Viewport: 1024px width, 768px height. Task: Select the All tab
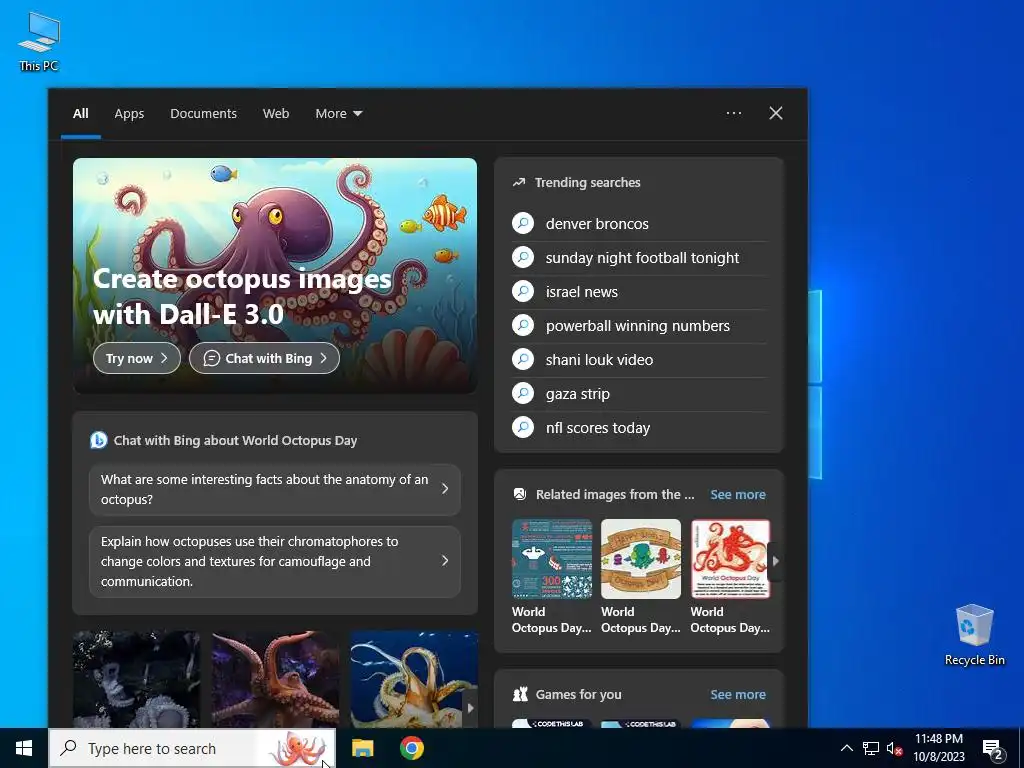pyautogui.click(x=80, y=114)
